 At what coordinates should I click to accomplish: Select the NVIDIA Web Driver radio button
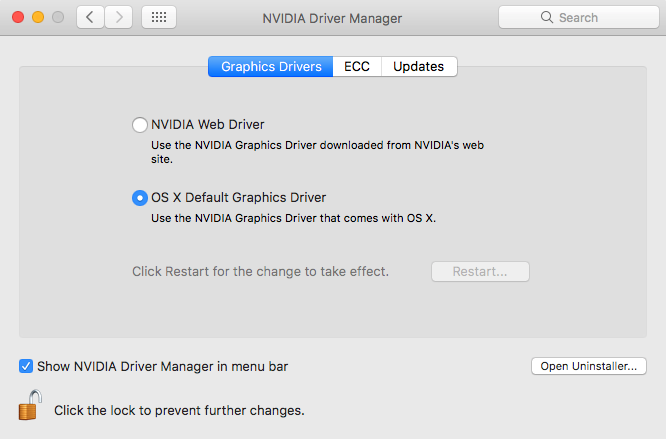coord(139,125)
